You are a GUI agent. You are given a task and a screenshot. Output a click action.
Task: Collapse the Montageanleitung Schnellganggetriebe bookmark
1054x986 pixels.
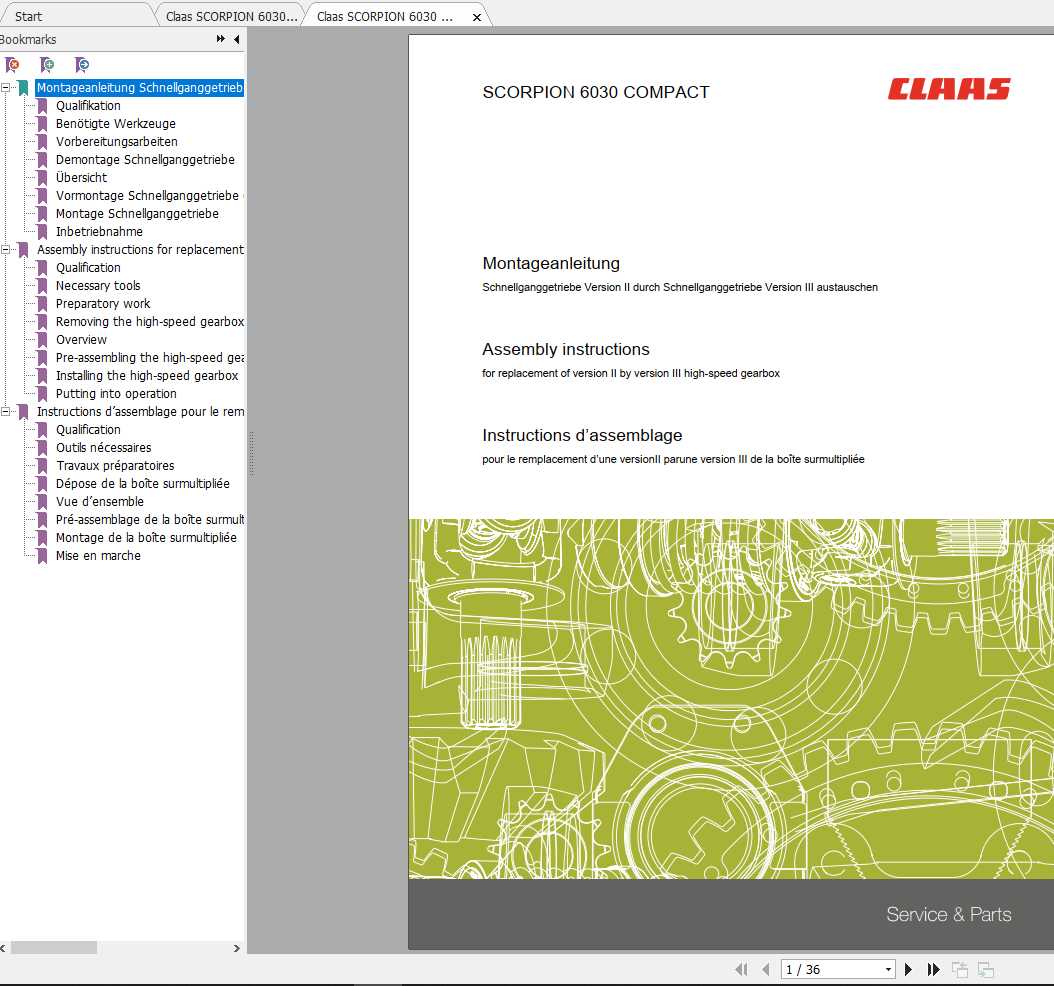click(7, 87)
